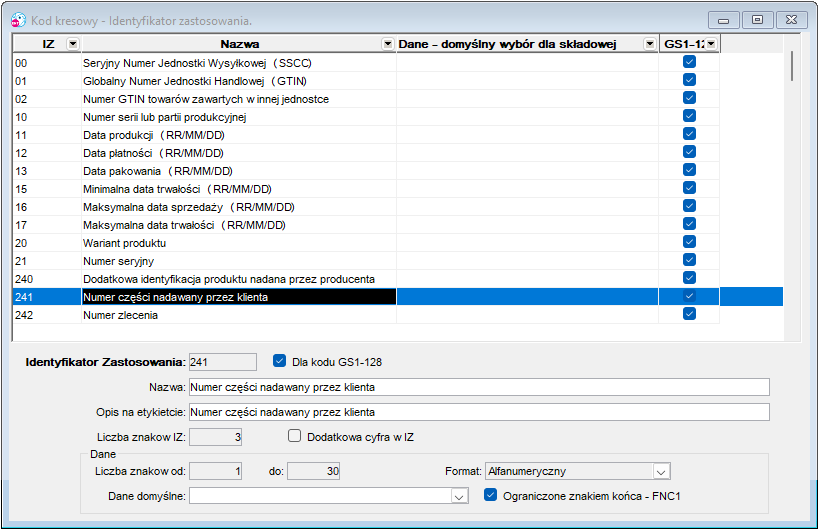Select Maksymalna data sprzedaży (RR/MM/DD) row
819x530 pixels.
[366, 207]
